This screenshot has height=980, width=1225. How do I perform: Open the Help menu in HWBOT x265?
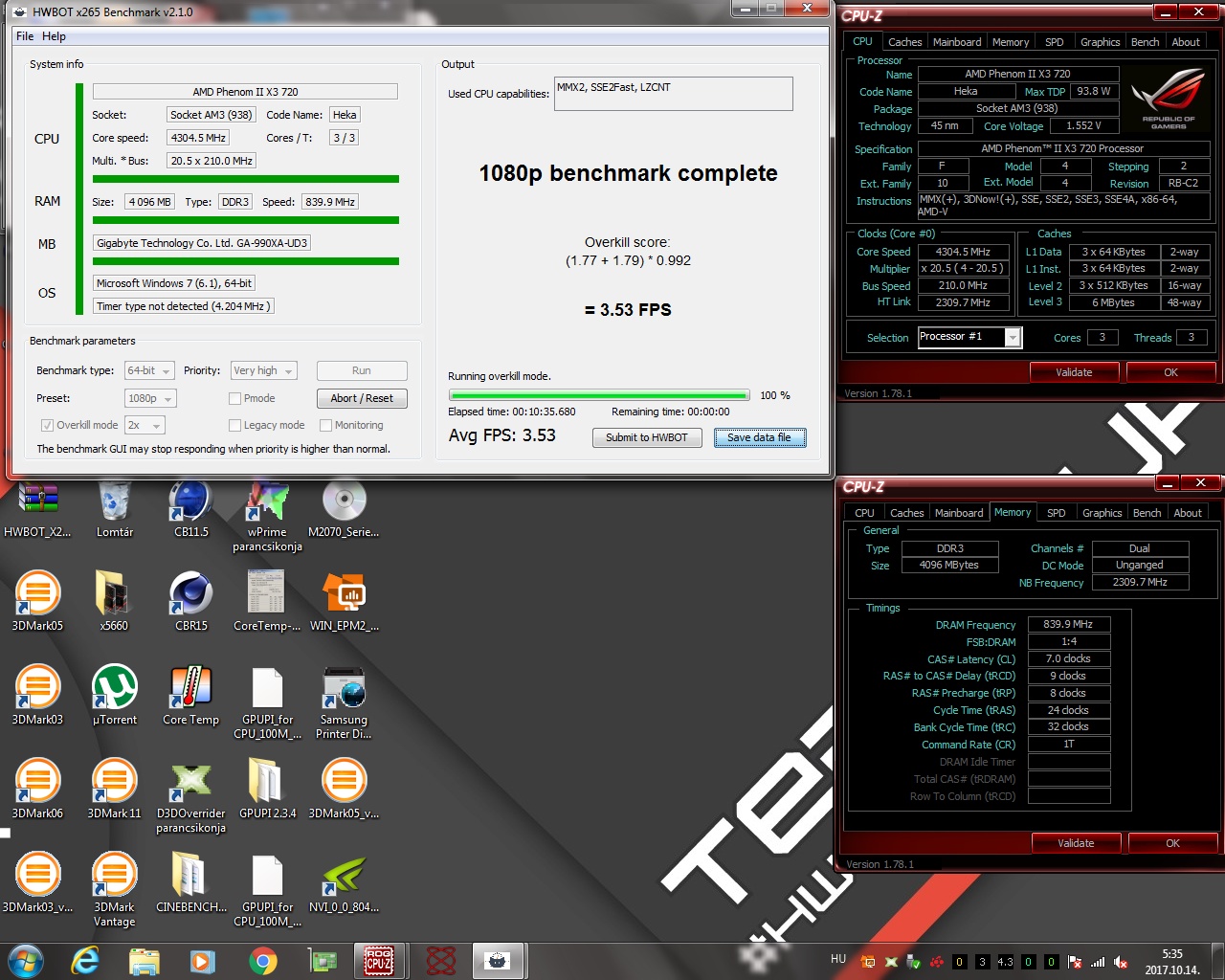pos(54,36)
